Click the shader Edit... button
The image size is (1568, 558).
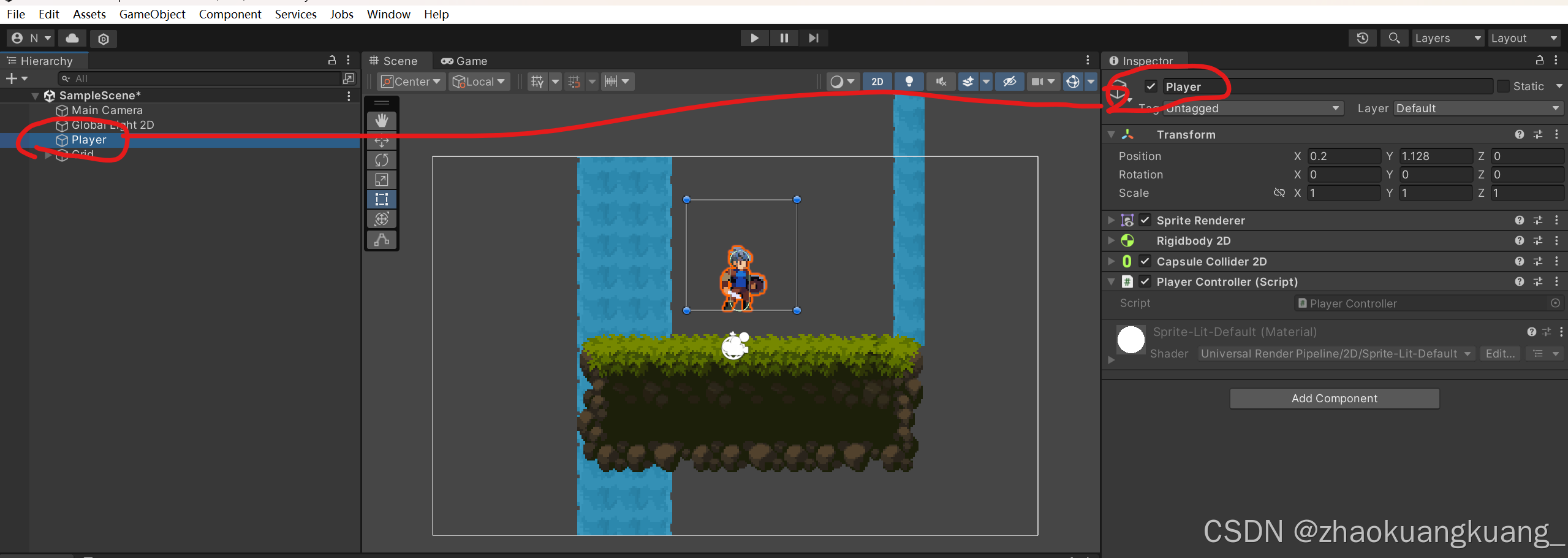click(x=1500, y=354)
